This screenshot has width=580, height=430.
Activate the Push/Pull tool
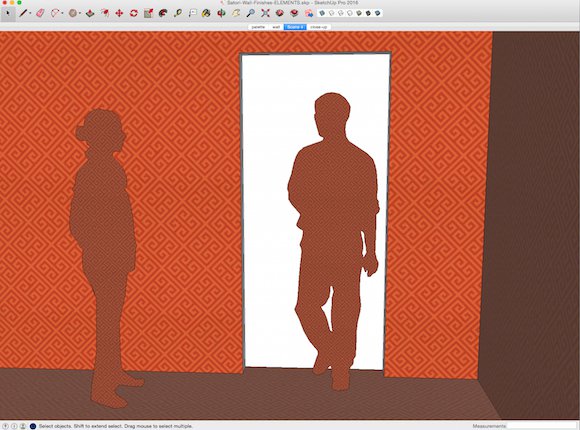pos(90,14)
